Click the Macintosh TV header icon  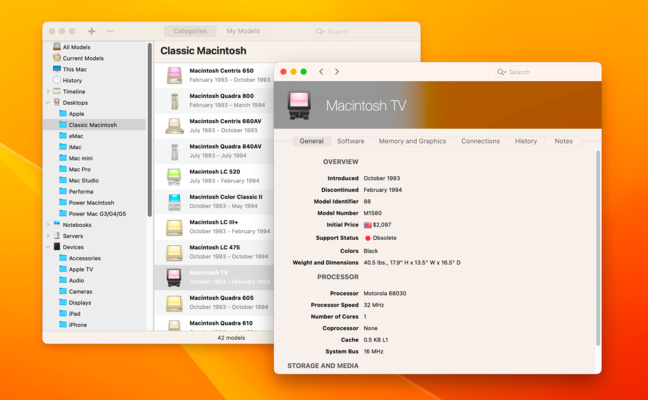point(299,106)
